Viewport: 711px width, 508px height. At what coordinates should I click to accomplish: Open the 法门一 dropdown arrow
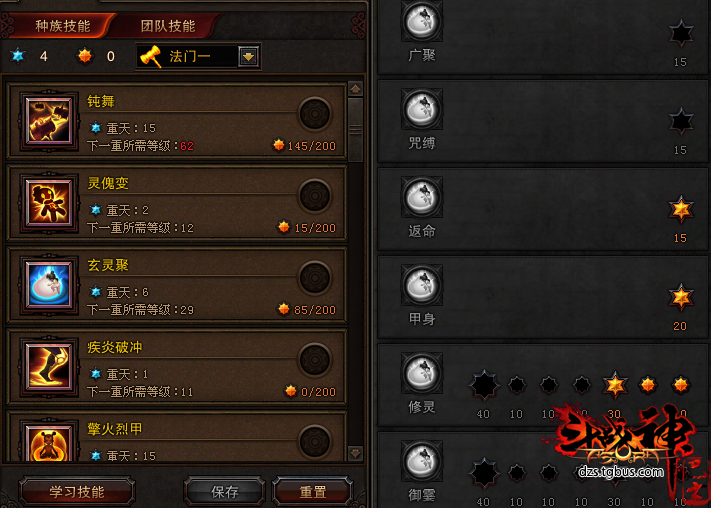248,57
